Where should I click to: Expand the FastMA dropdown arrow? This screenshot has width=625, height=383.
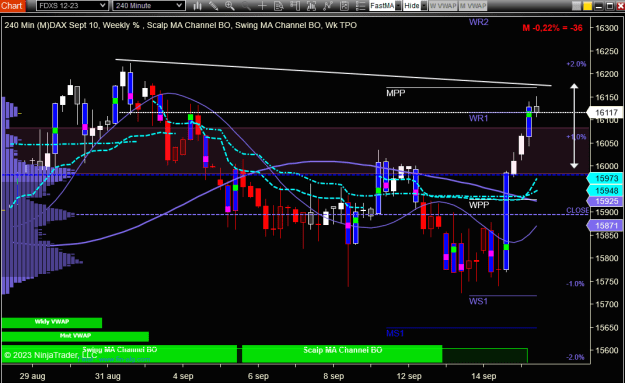pos(398,6)
